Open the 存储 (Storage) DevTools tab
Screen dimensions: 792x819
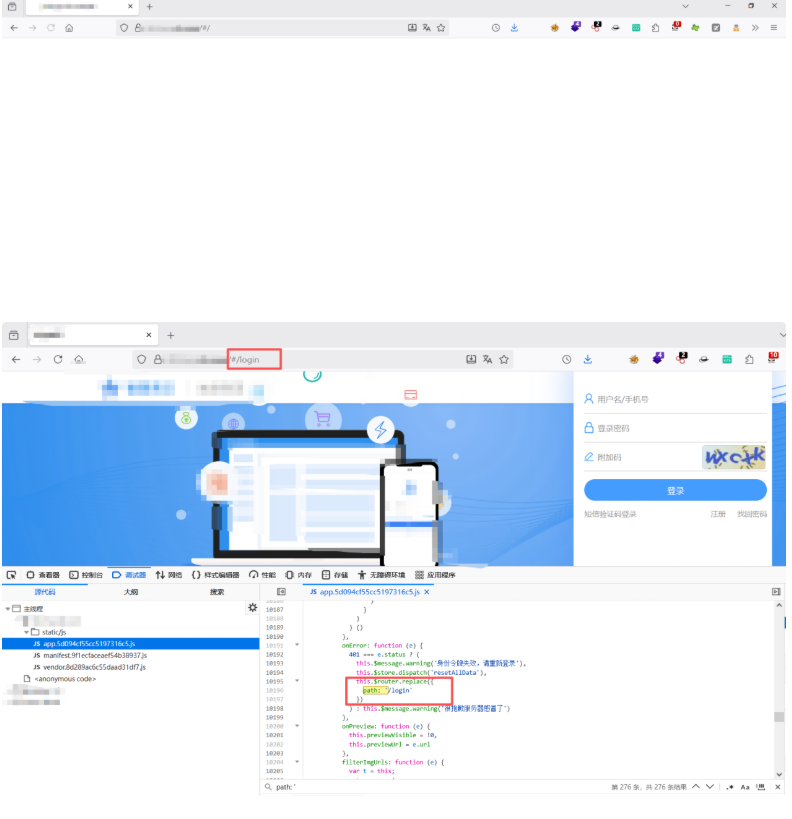[335, 575]
